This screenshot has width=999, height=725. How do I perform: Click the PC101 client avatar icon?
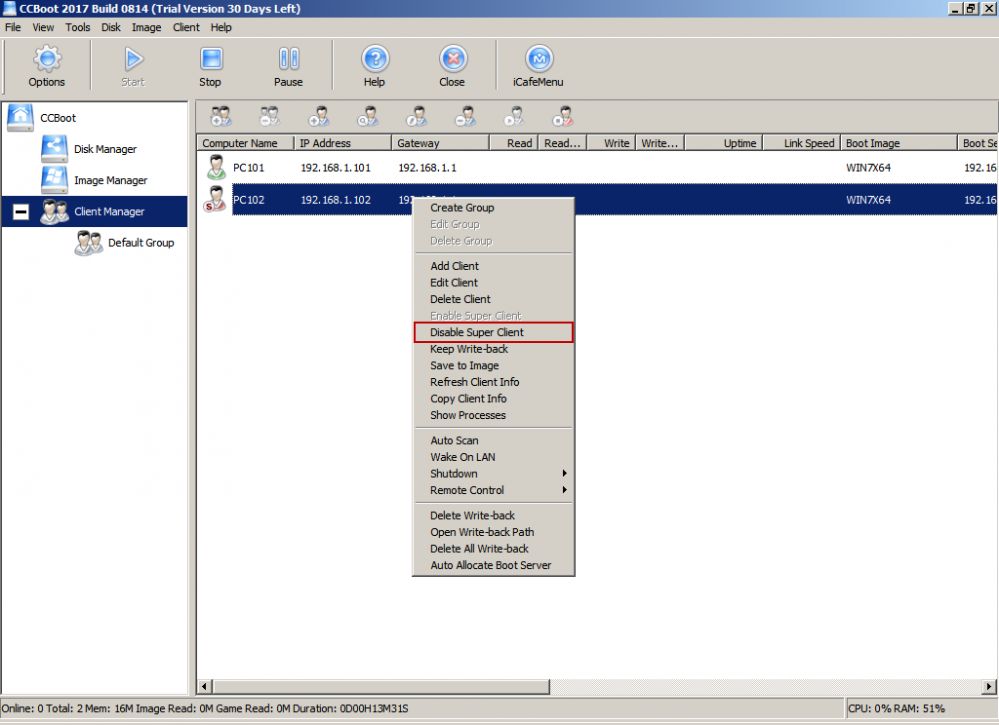coord(217,167)
